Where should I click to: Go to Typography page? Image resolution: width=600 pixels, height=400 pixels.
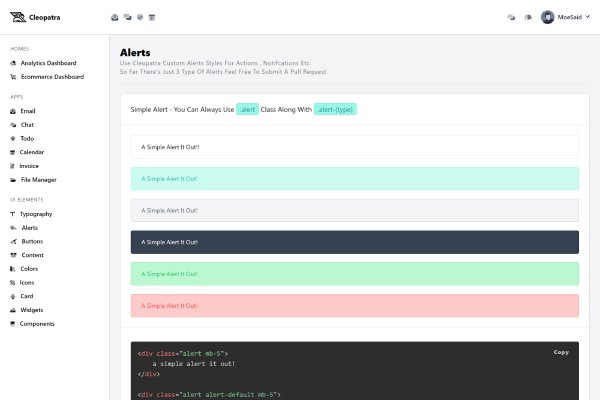[36, 214]
